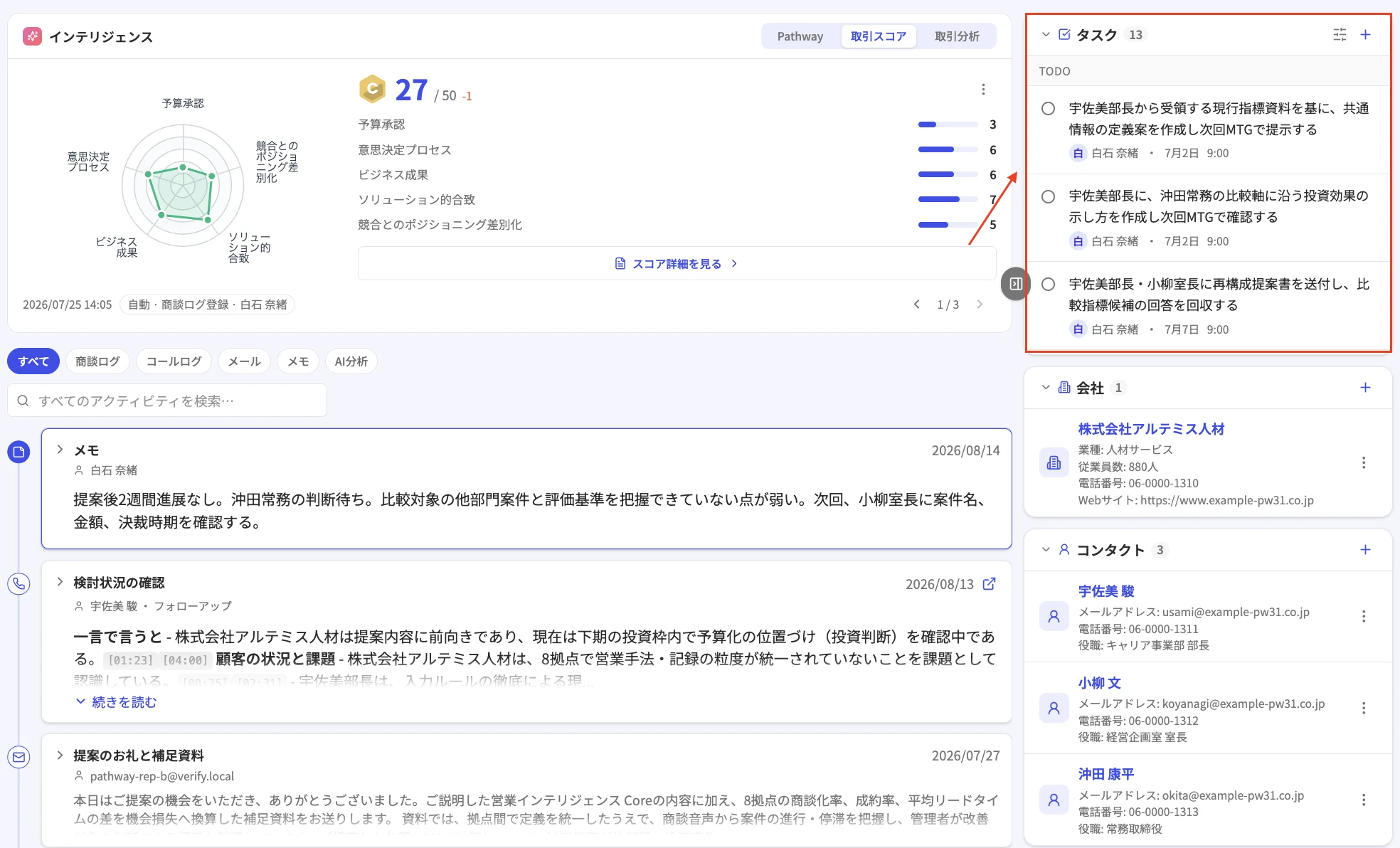Click the [01:23] timestamp marker
This screenshot has width=1400, height=848.
coord(131,660)
